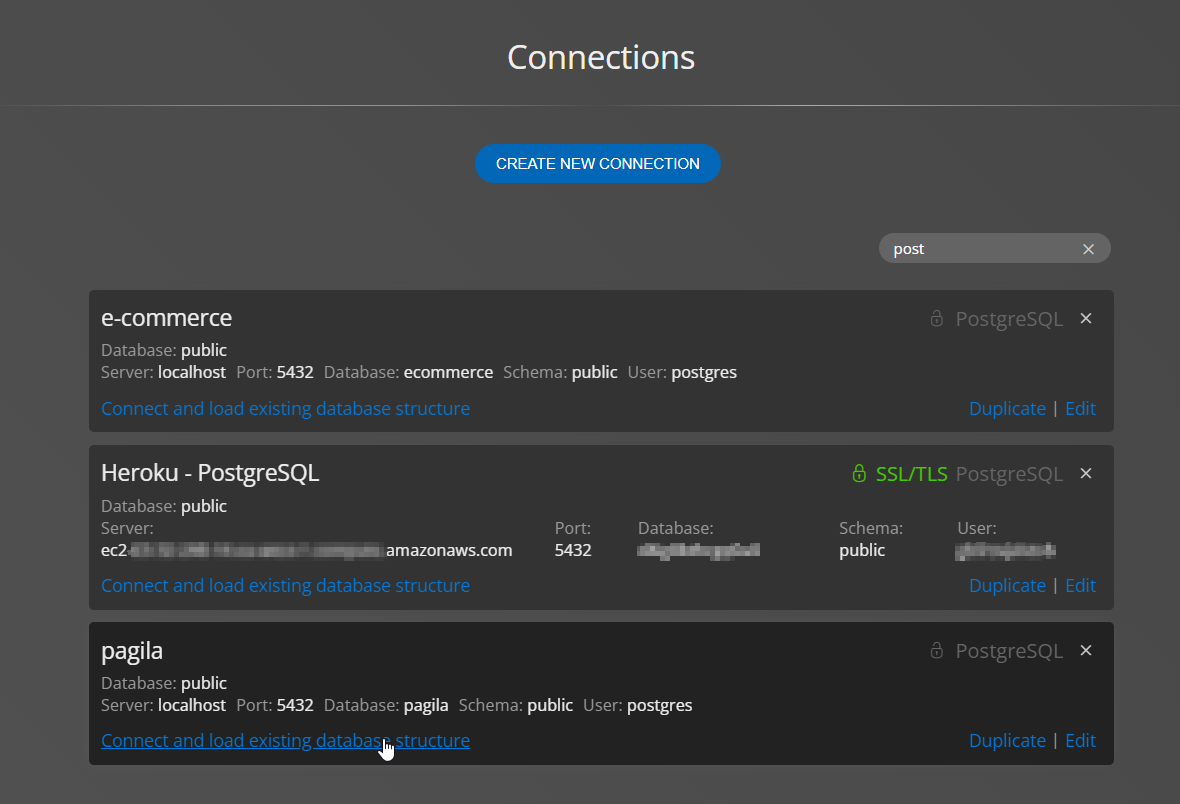Connect and load structure for e-commerce

pyautogui.click(x=285, y=408)
